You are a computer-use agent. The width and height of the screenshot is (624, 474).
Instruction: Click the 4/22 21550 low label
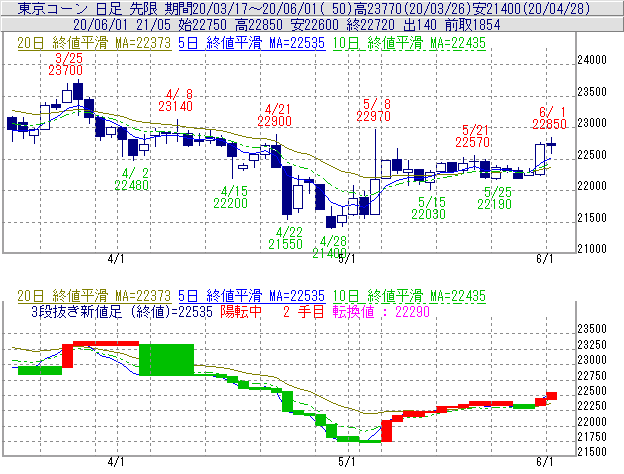(285, 238)
